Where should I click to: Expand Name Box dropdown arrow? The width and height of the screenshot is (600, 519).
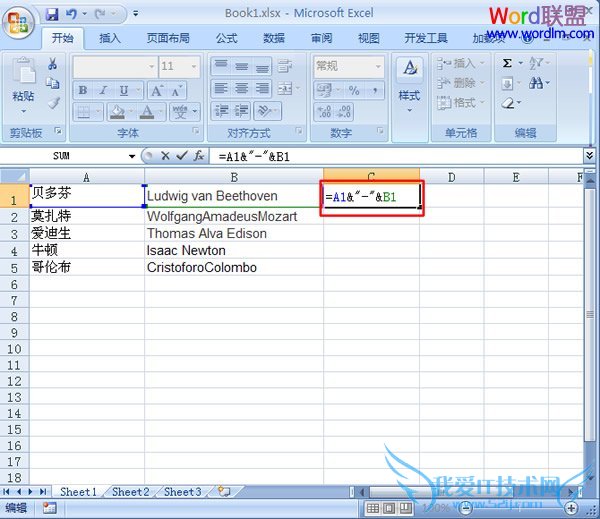pos(132,156)
